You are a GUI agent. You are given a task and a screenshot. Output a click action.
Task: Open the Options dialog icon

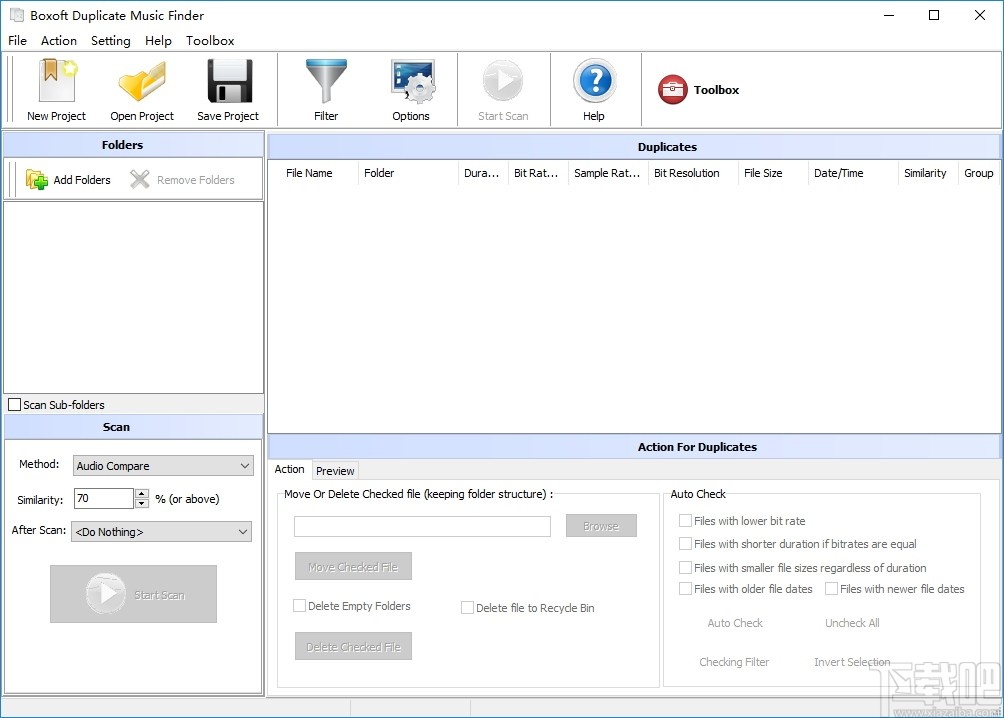point(411,88)
